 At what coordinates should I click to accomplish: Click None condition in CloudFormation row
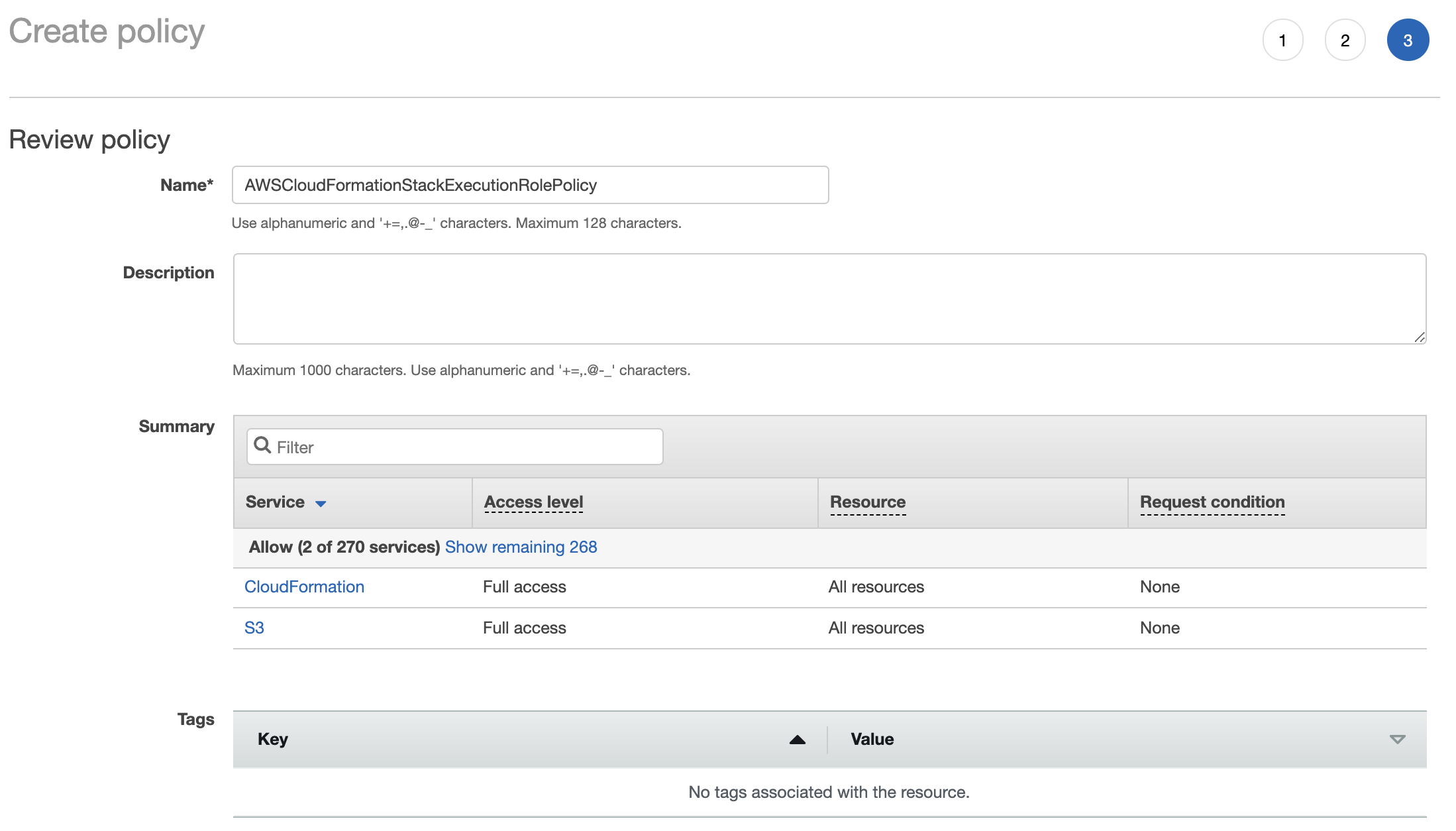click(x=1159, y=586)
